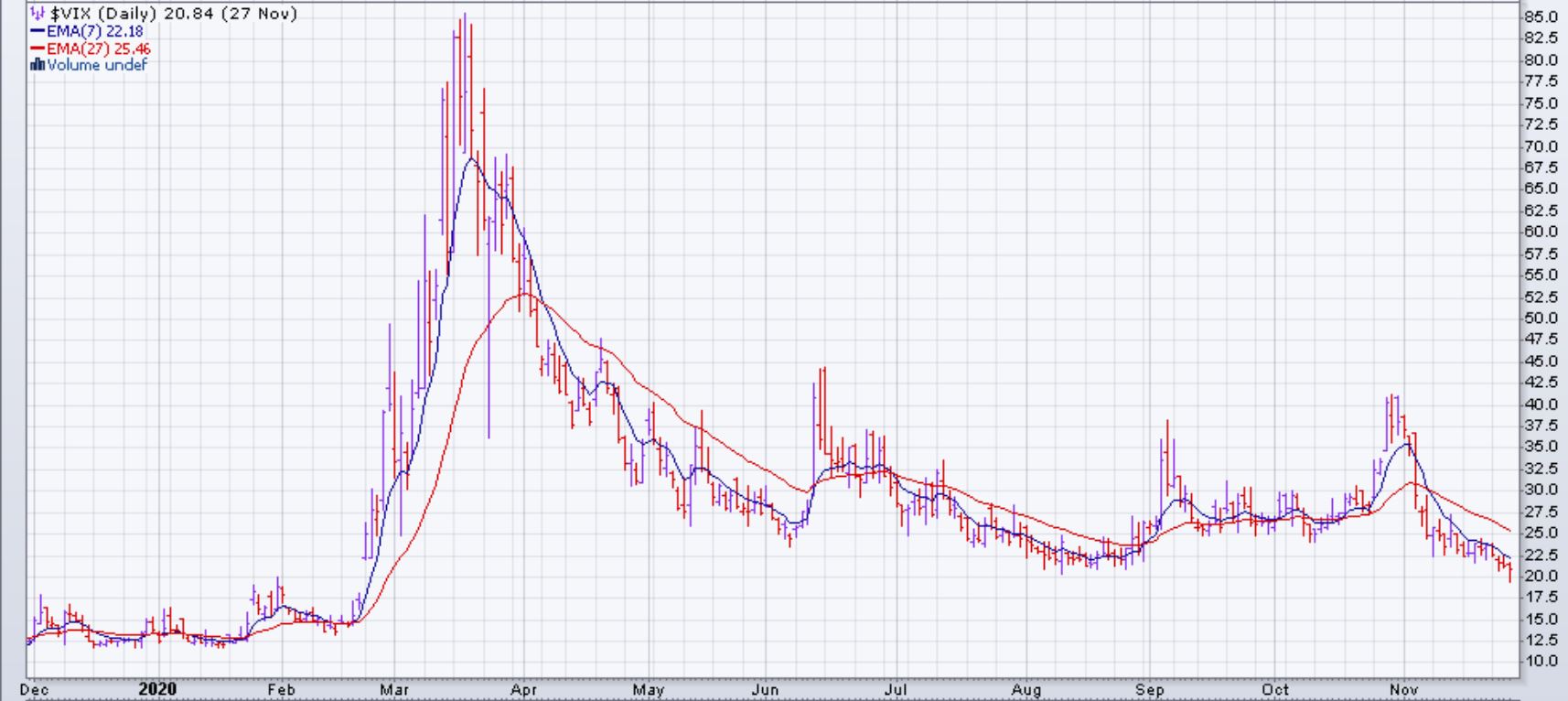Click the 10.0 price axis label
Screen dimensions: 1568x701
tap(1541, 661)
